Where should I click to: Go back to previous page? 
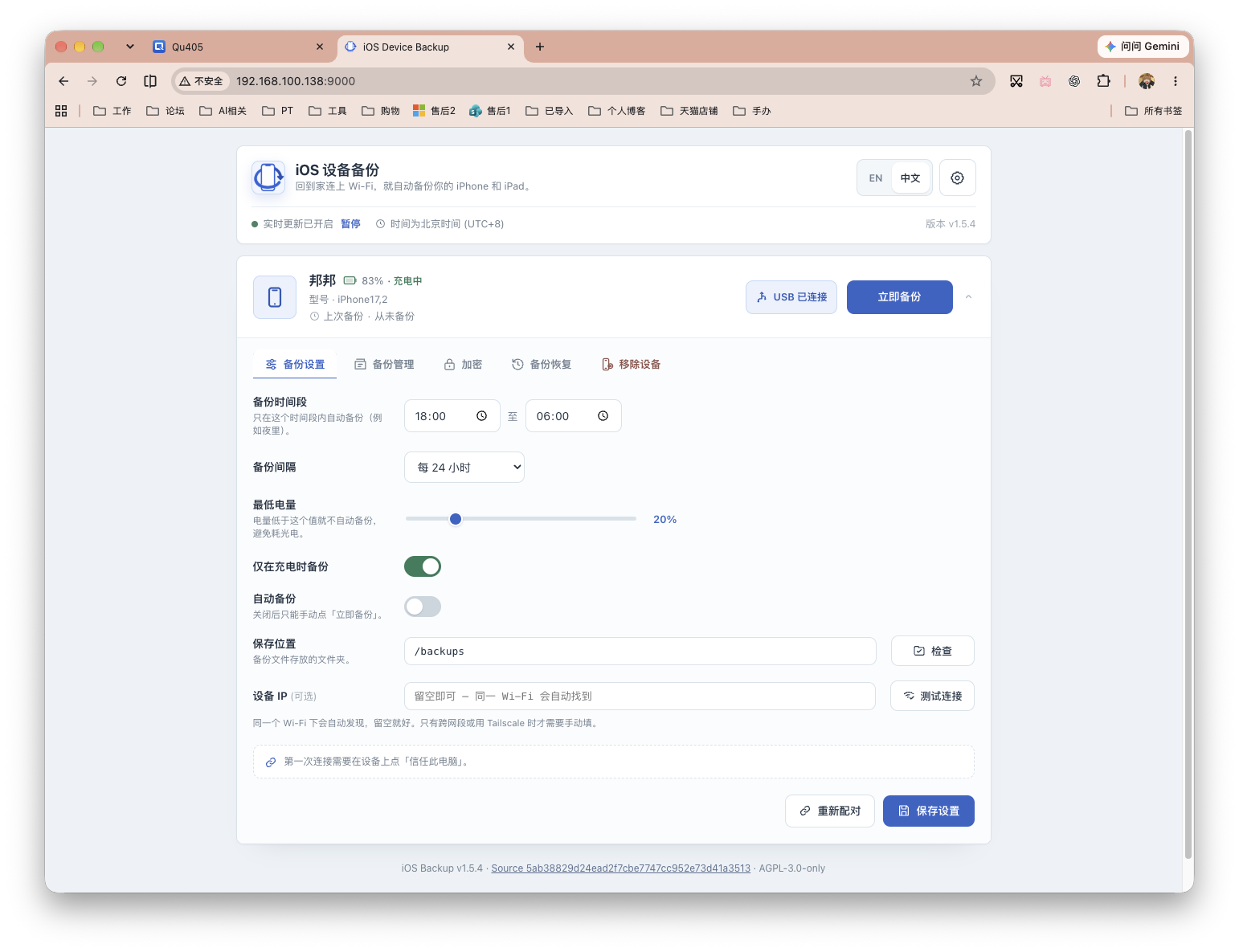[x=63, y=81]
